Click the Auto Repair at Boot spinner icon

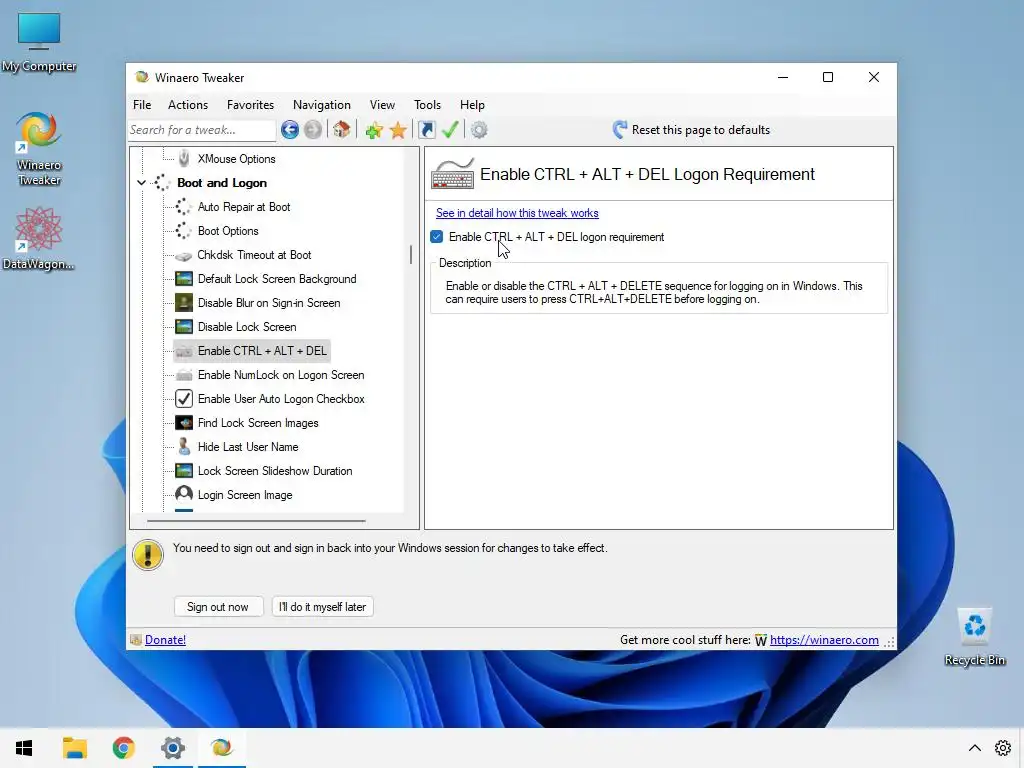click(x=184, y=207)
